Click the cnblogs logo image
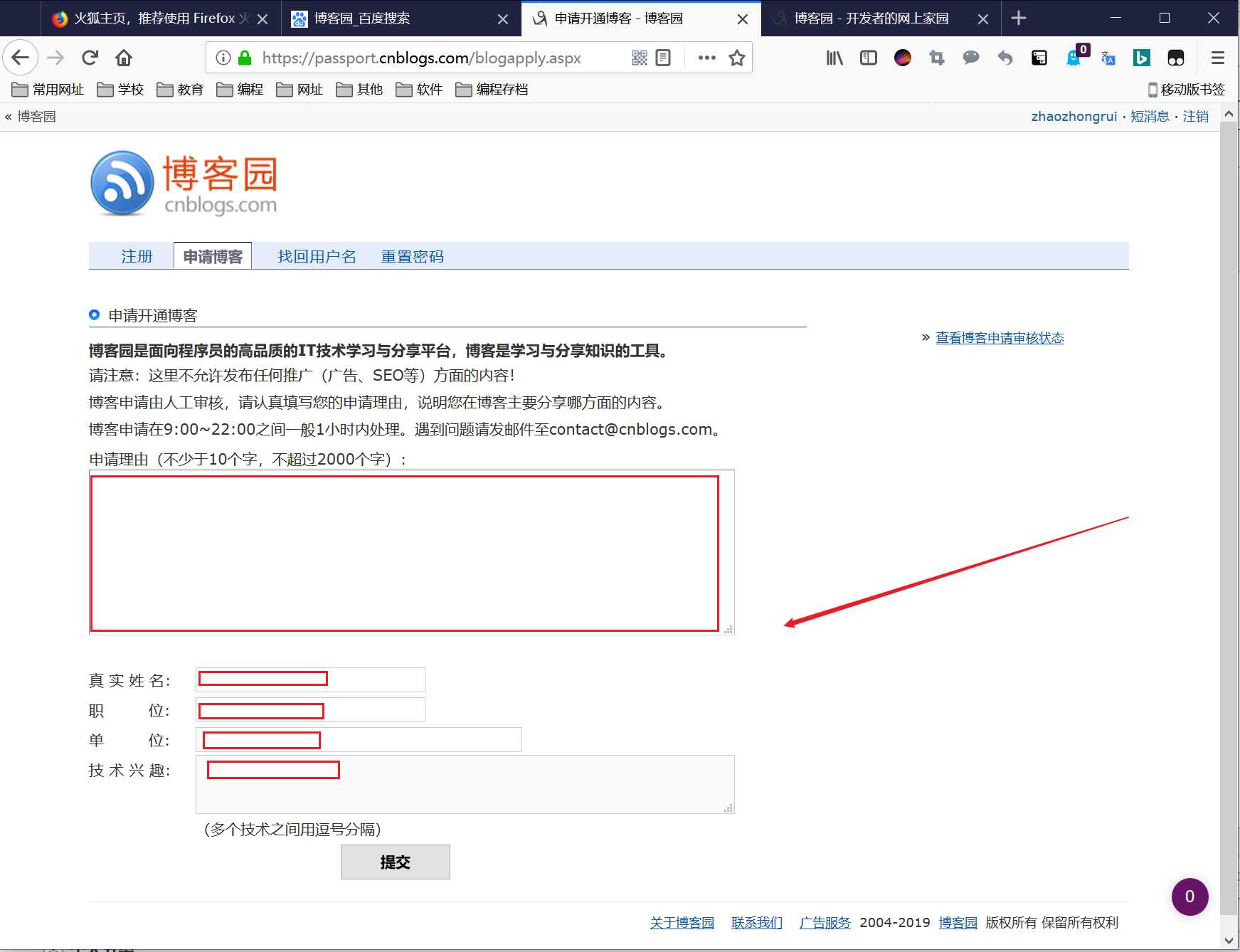 [184, 184]
